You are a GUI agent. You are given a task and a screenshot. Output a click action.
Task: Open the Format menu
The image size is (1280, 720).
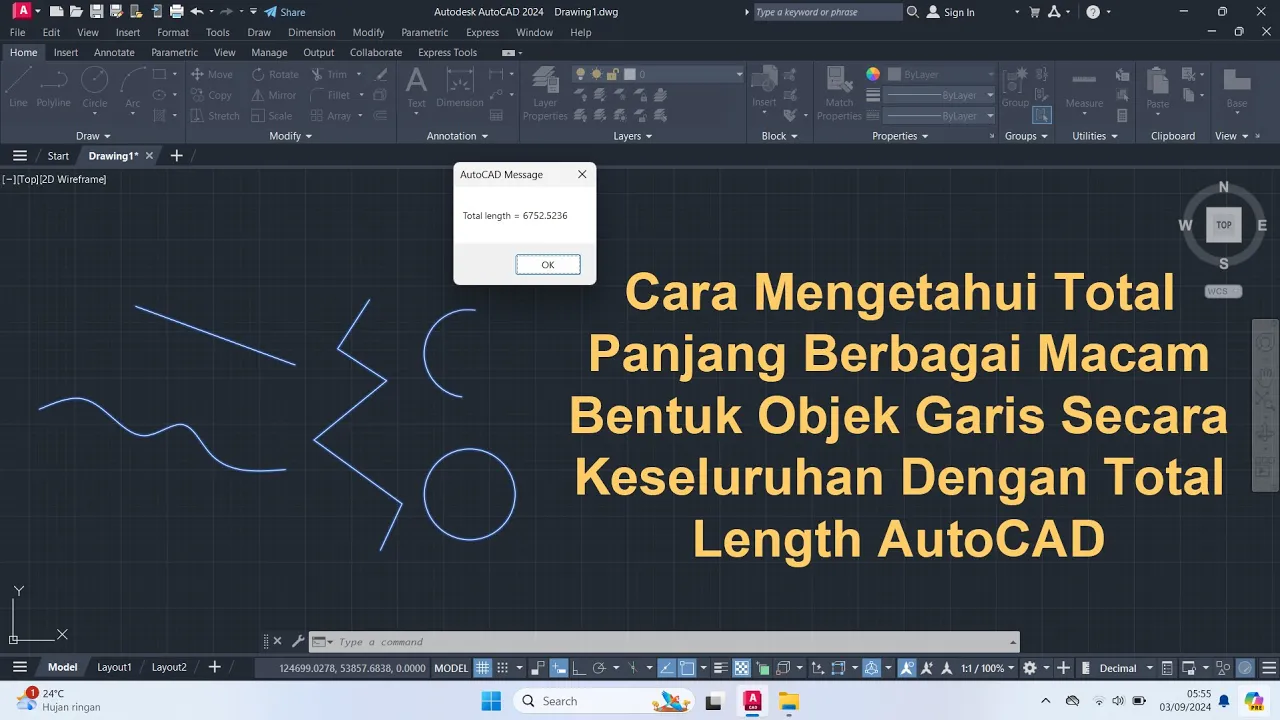[x=173, y=32]
